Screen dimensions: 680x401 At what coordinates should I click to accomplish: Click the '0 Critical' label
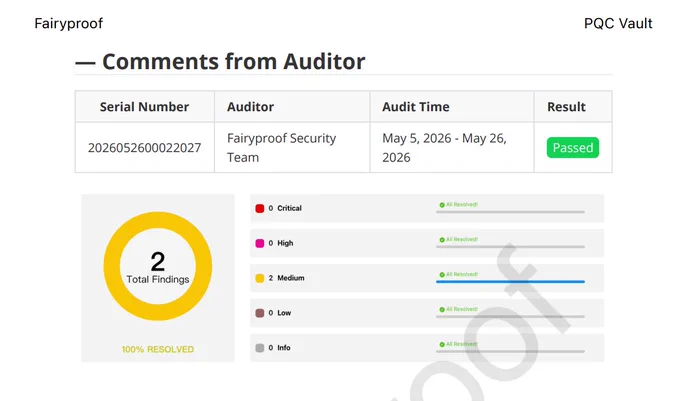click(x=285, y=208)
